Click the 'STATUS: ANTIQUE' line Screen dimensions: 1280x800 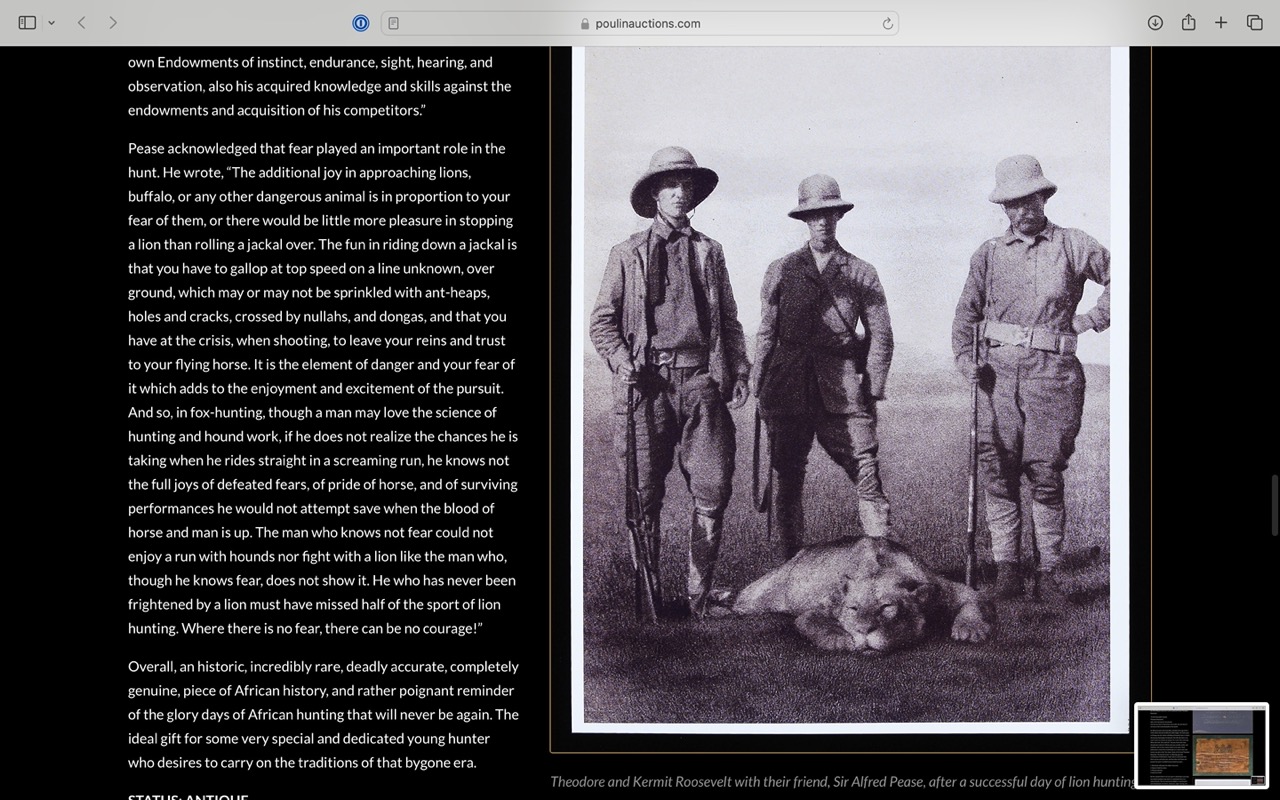pos(188,797)
